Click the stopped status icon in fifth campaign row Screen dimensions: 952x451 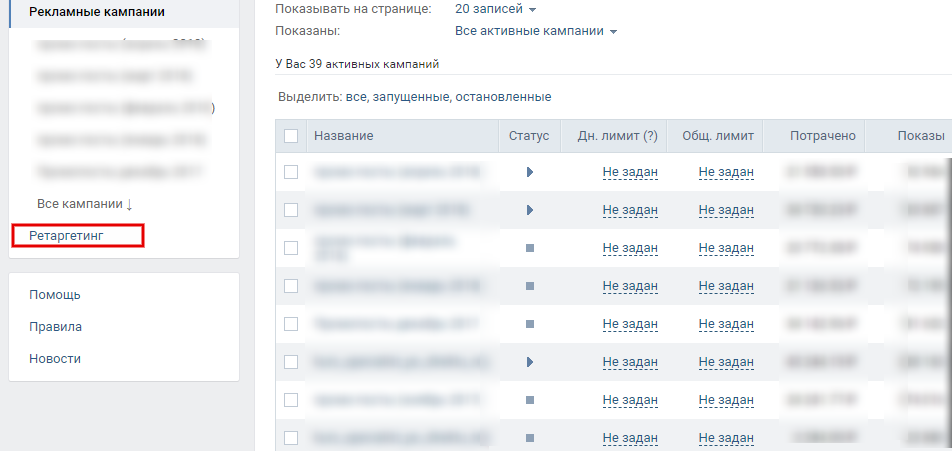[x=529, y=324]
